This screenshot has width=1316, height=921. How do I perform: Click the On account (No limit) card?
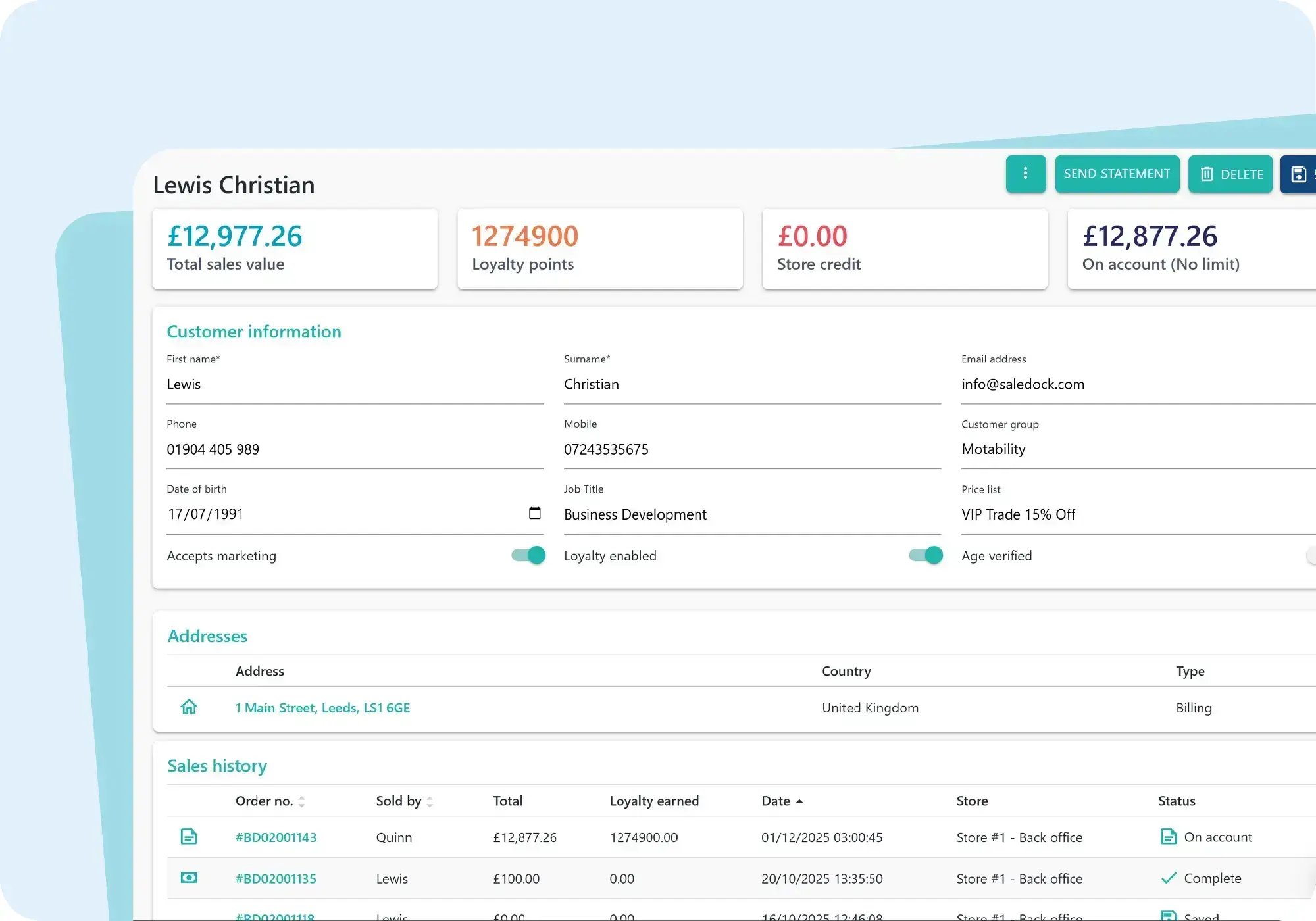pos(1192,249)
